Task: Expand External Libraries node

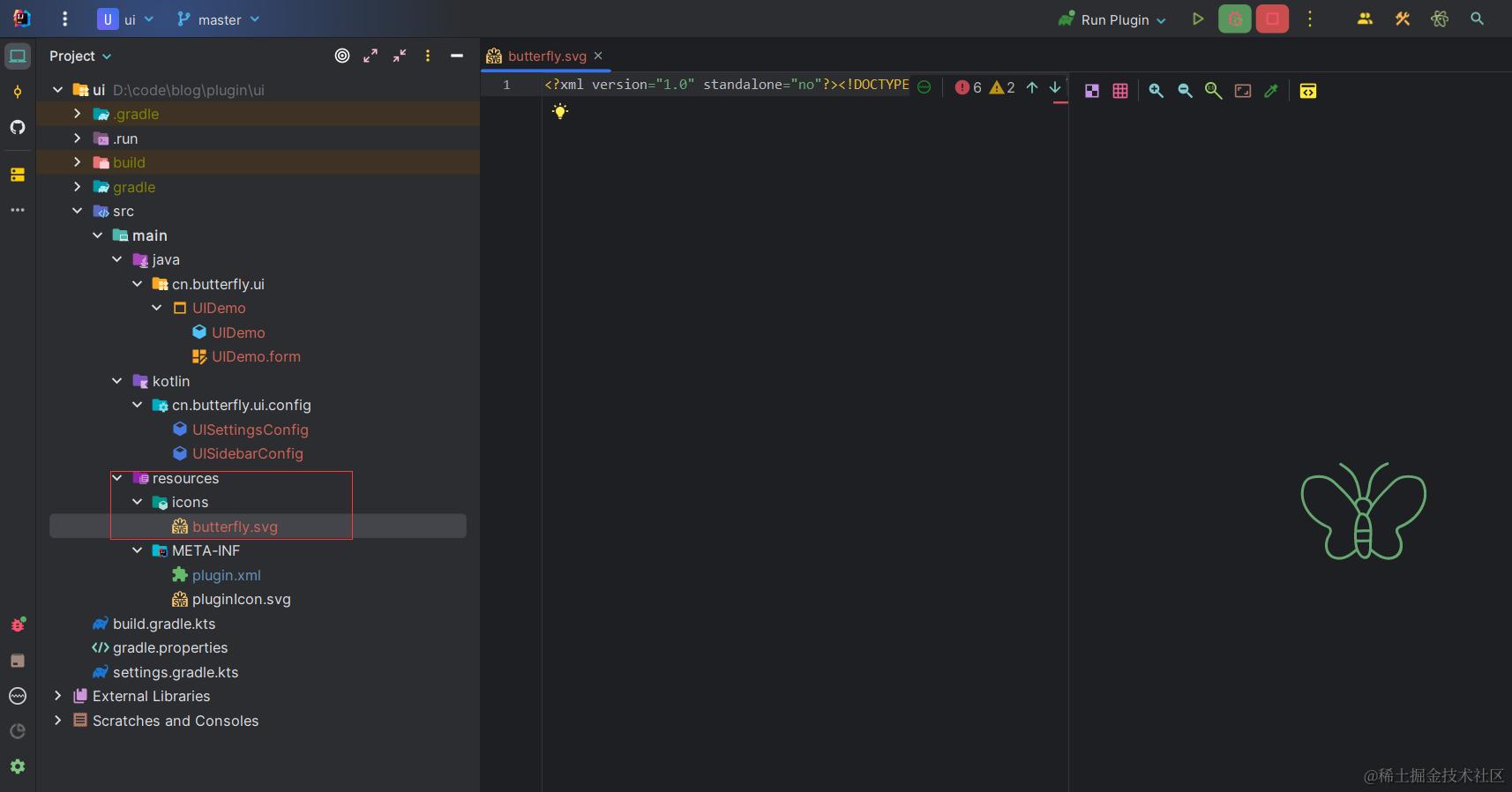Action: (x=57, y=696)
